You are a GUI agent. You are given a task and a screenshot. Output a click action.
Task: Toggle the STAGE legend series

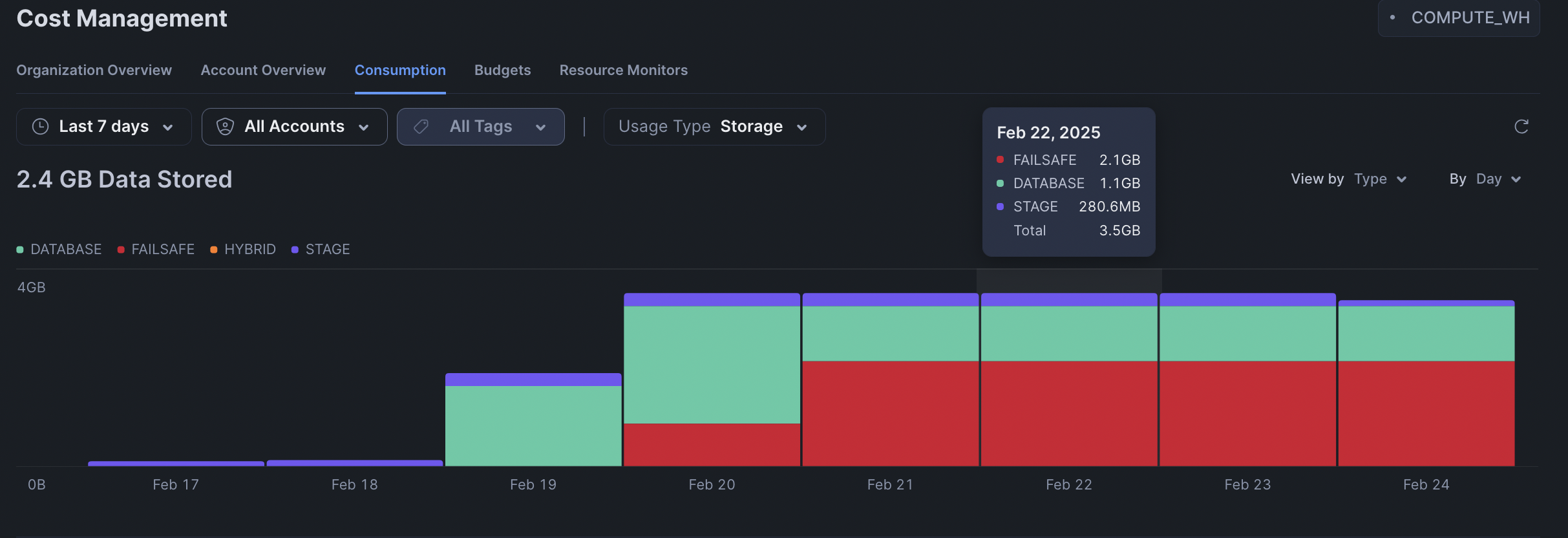(x=321, y=250)
